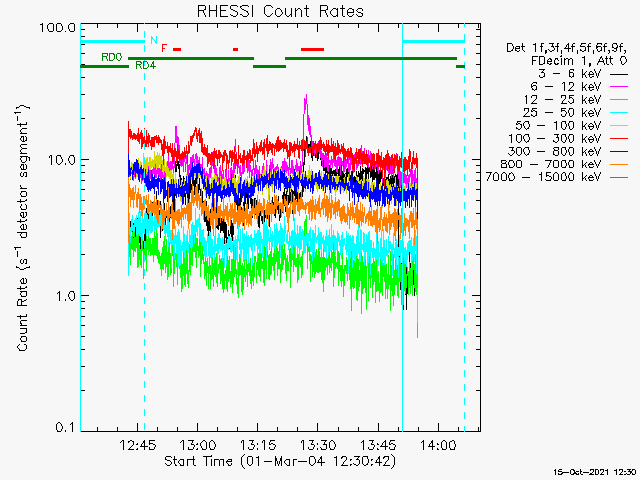Click the "1.0" y-axis label

[x=65, y=296]
